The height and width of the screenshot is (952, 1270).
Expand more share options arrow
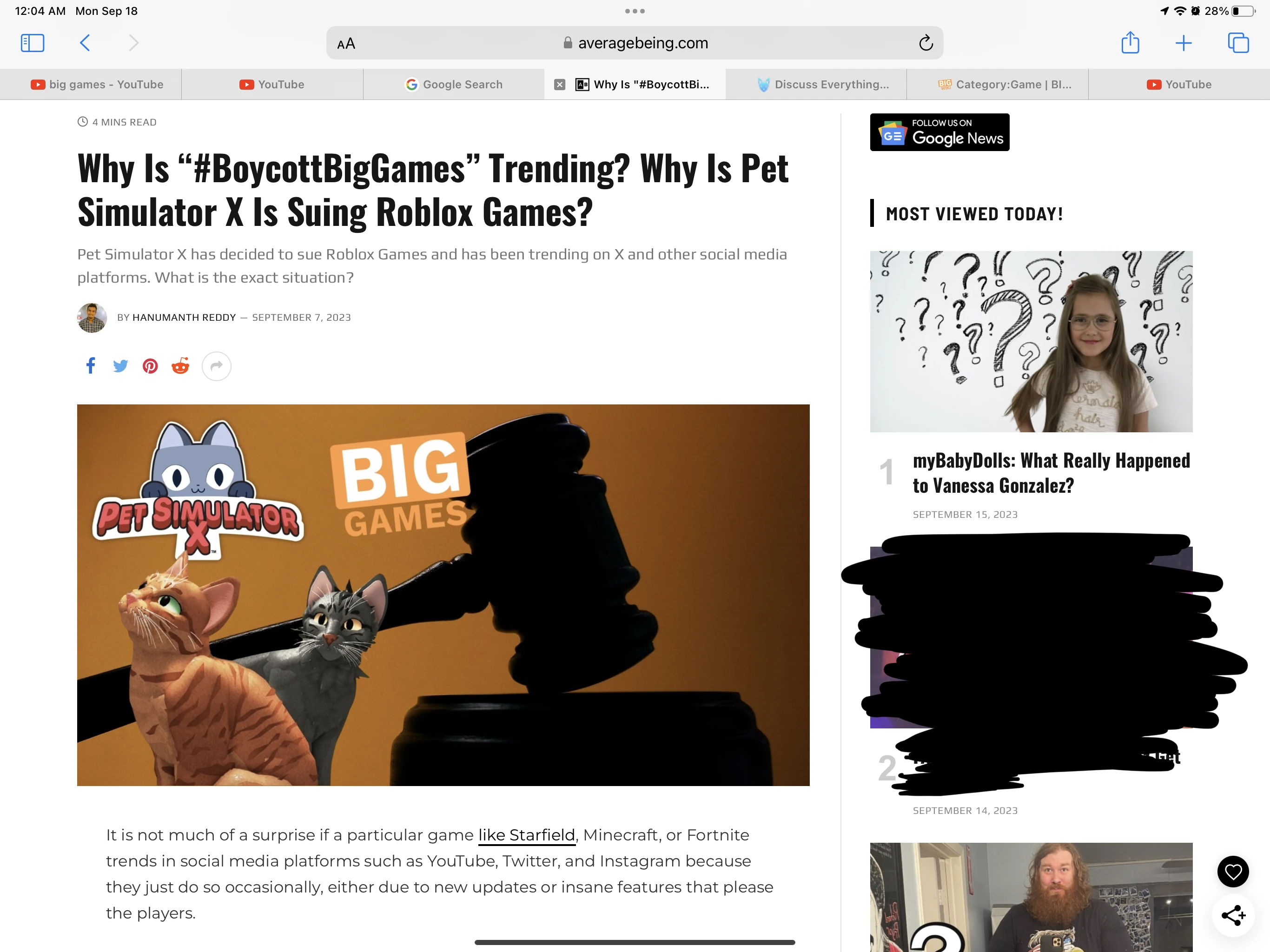[x=217, y=366]
